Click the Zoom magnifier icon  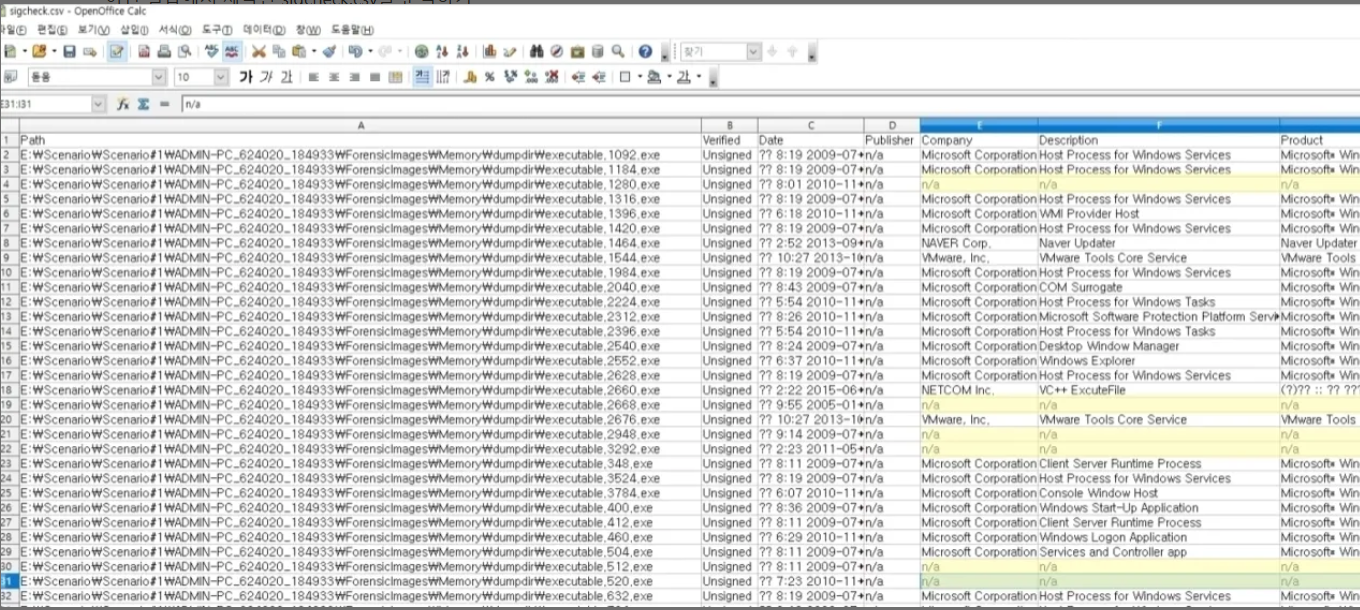pos(618,51)
